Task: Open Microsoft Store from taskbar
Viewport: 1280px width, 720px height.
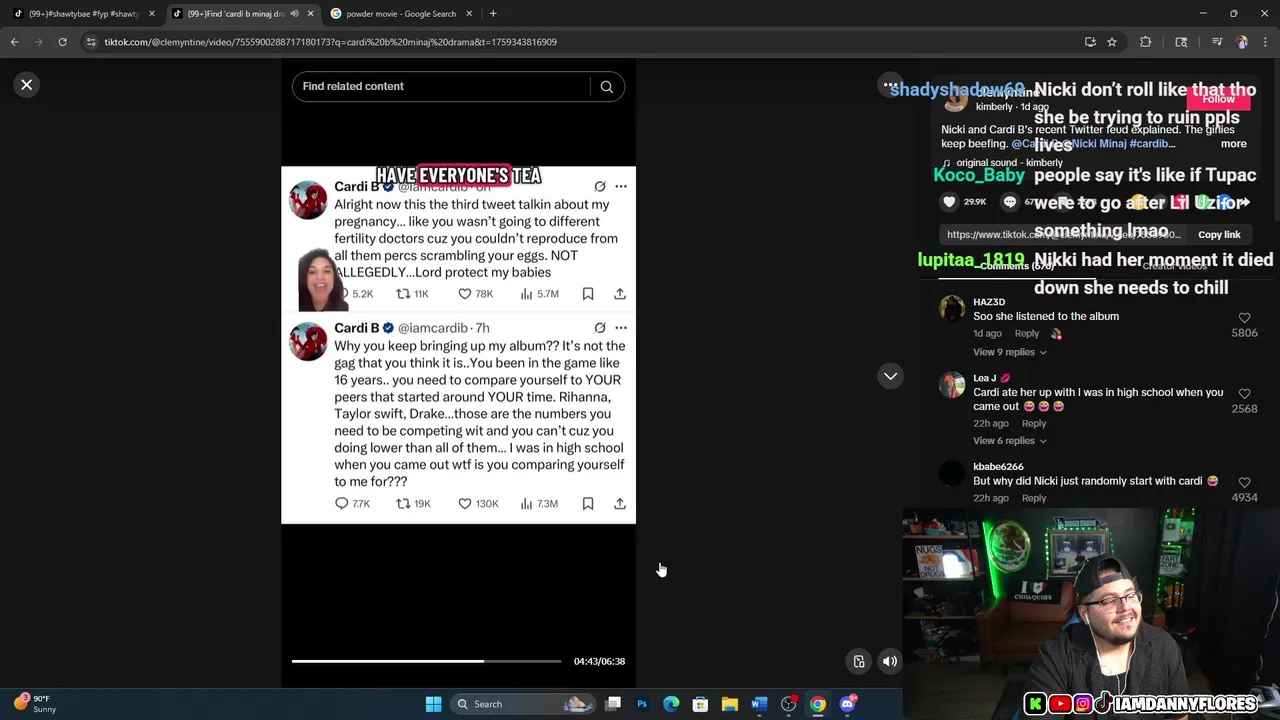Action: point(700,704)
